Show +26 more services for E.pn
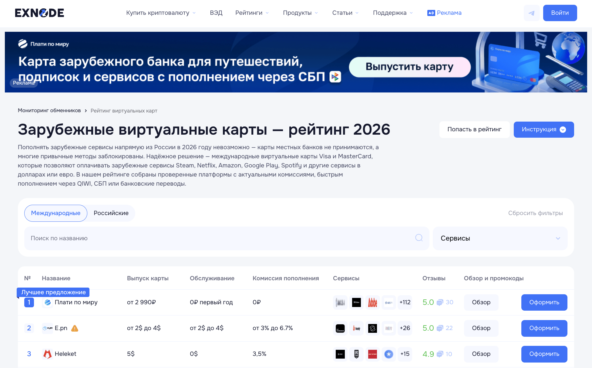The image size is (592, 368). pyautogui.click(x=405, y=328)
